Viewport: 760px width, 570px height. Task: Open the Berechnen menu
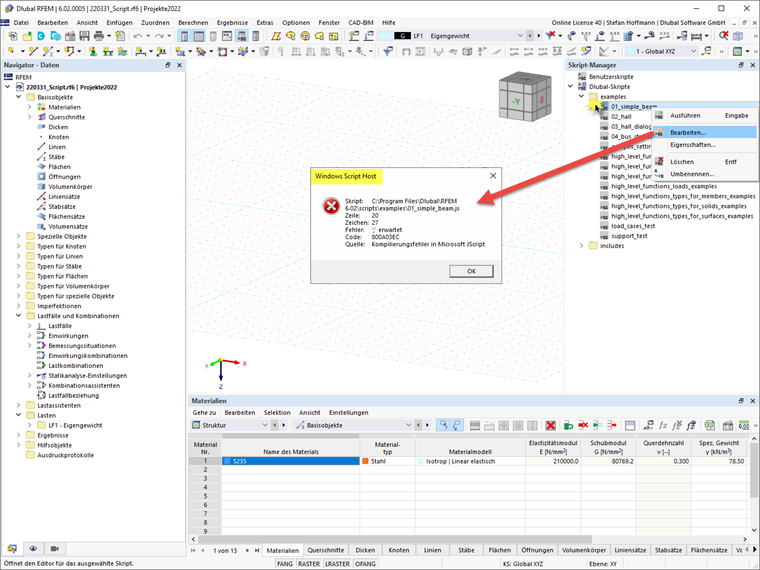pos(193,22)
